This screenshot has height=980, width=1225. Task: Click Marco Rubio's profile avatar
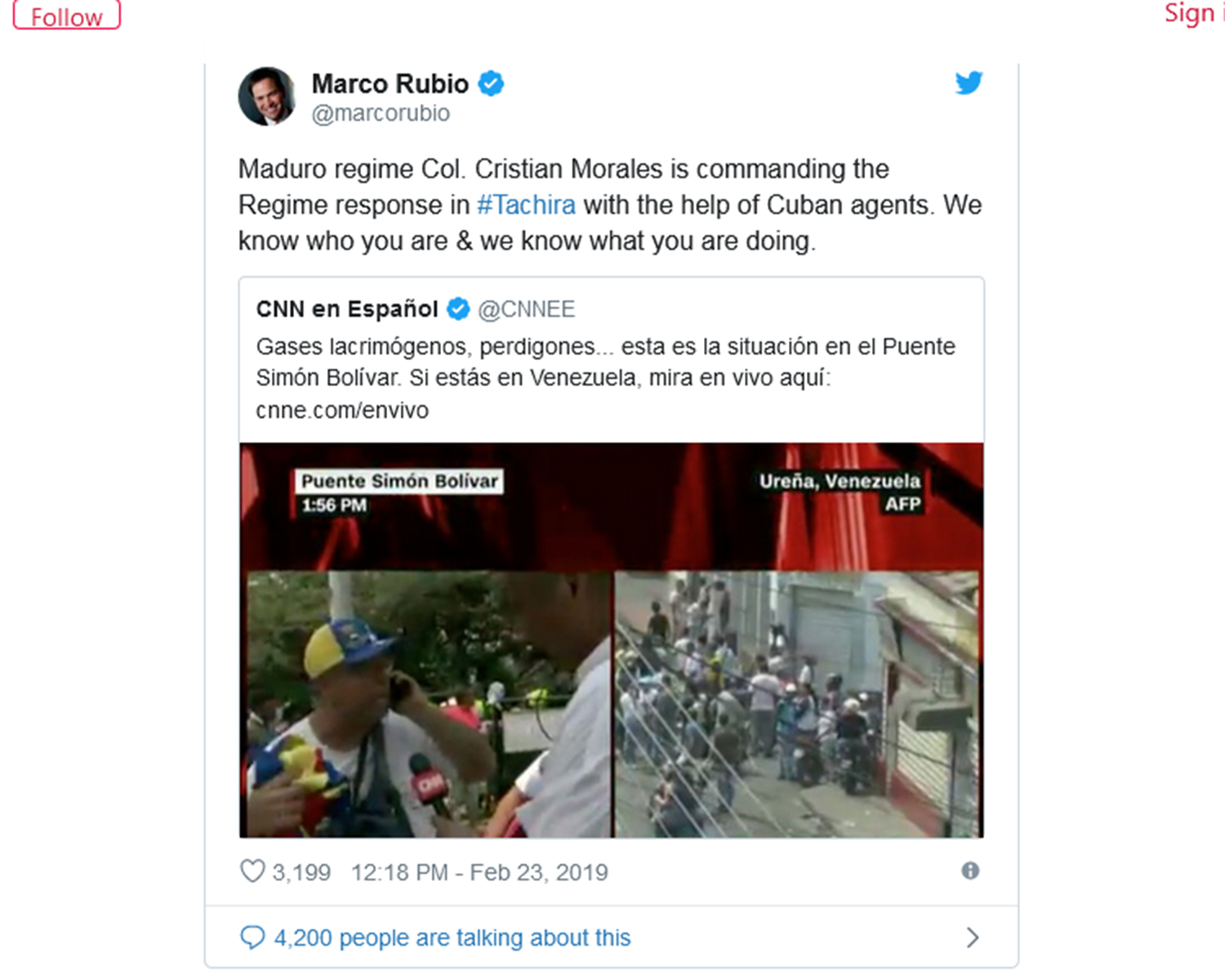(267, 96)
